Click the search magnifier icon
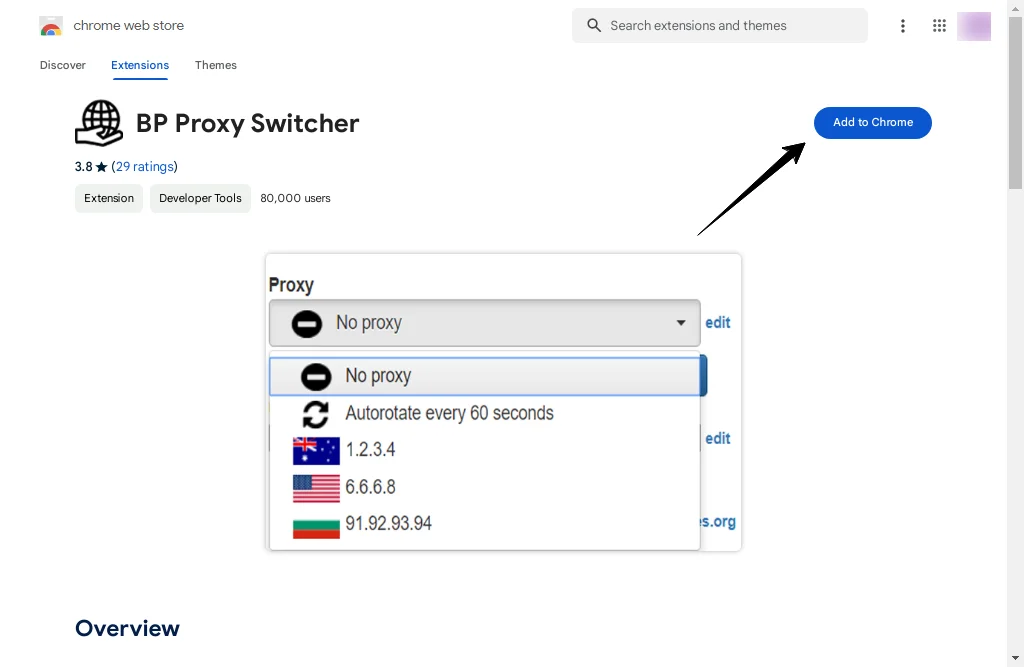The image size is (1024, 667). click(x=594, y=25)
